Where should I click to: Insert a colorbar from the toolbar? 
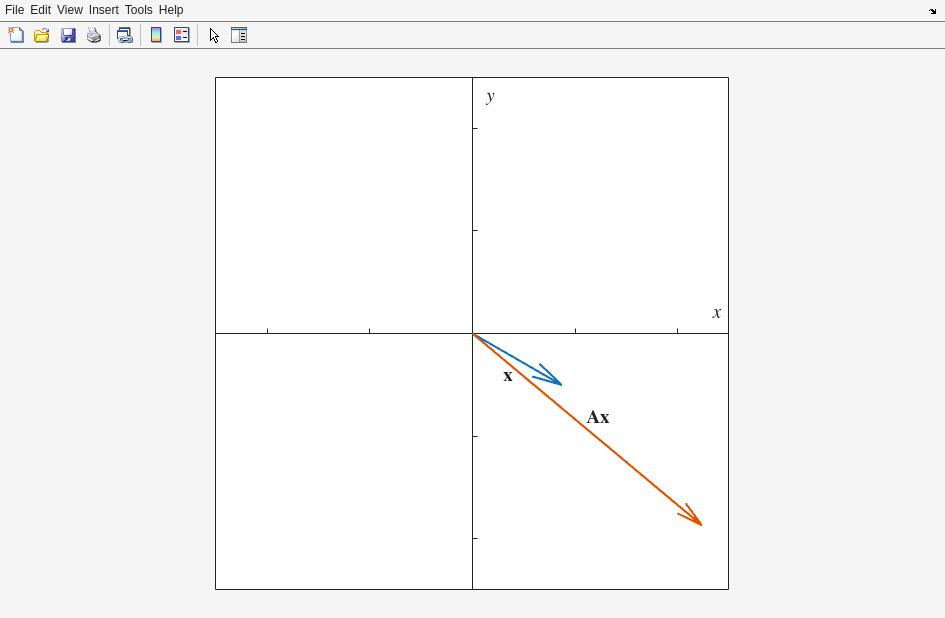(156, 35)
